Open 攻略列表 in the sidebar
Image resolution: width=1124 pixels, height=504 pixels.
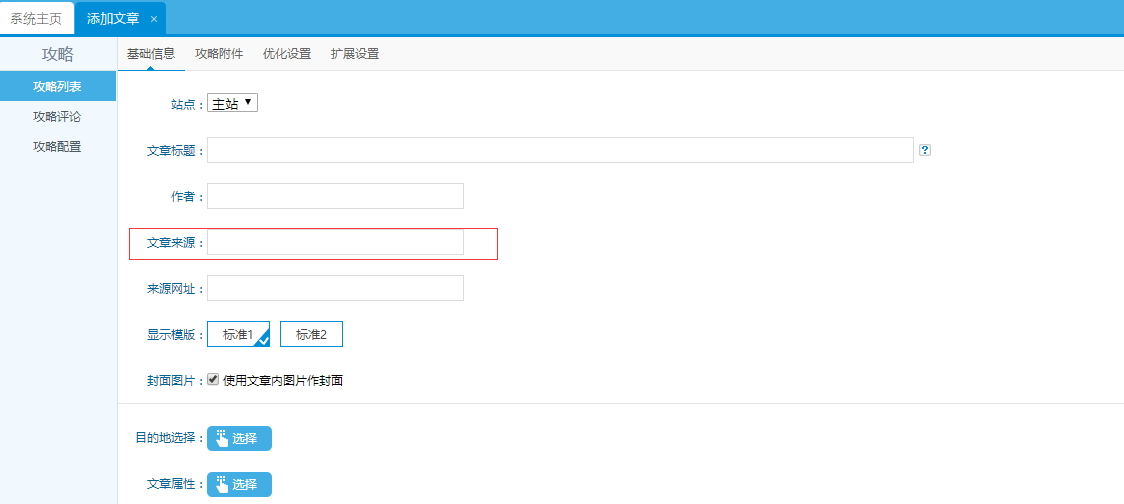(x=57, y=87)
